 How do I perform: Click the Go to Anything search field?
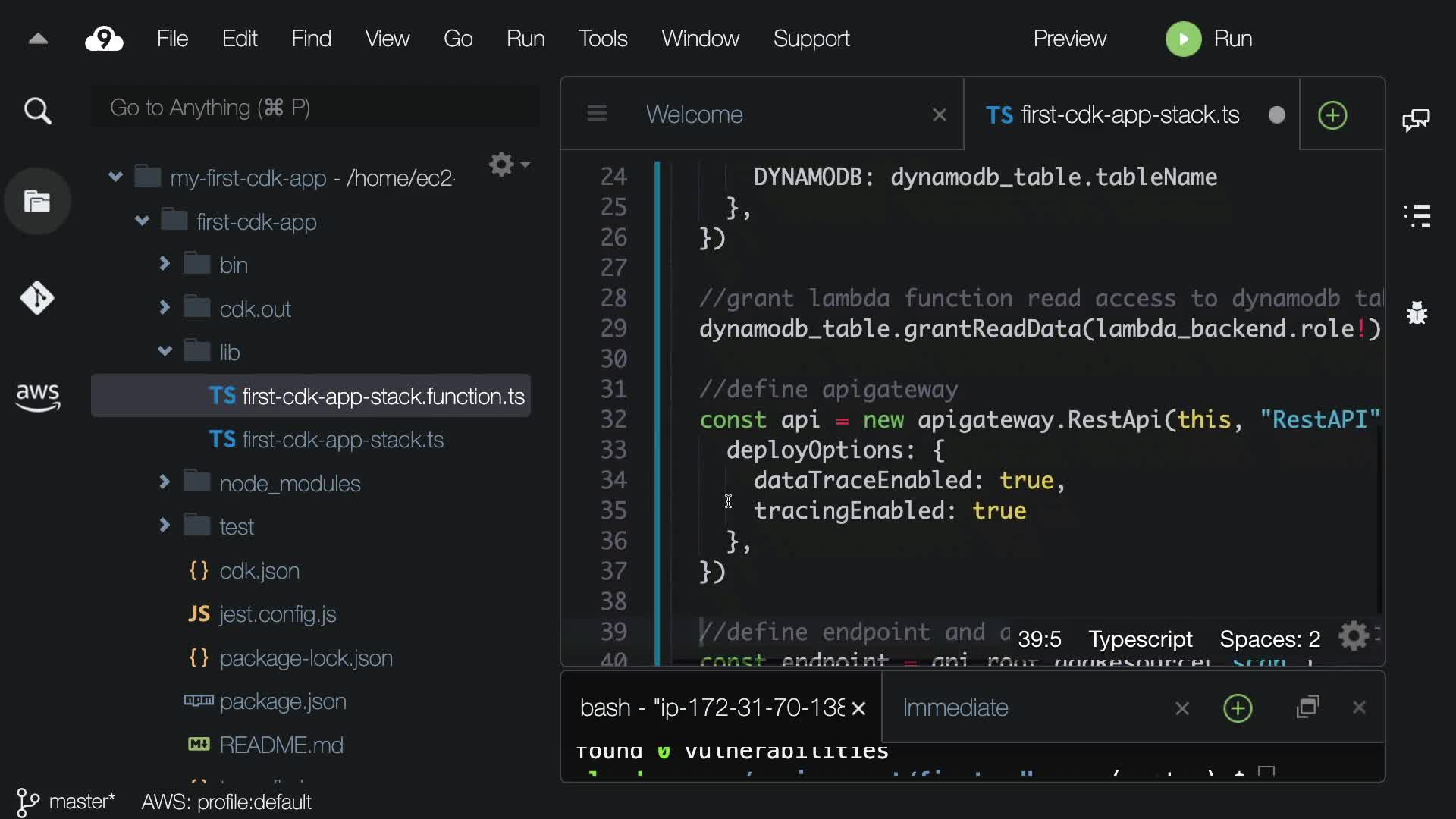[315, 108]
